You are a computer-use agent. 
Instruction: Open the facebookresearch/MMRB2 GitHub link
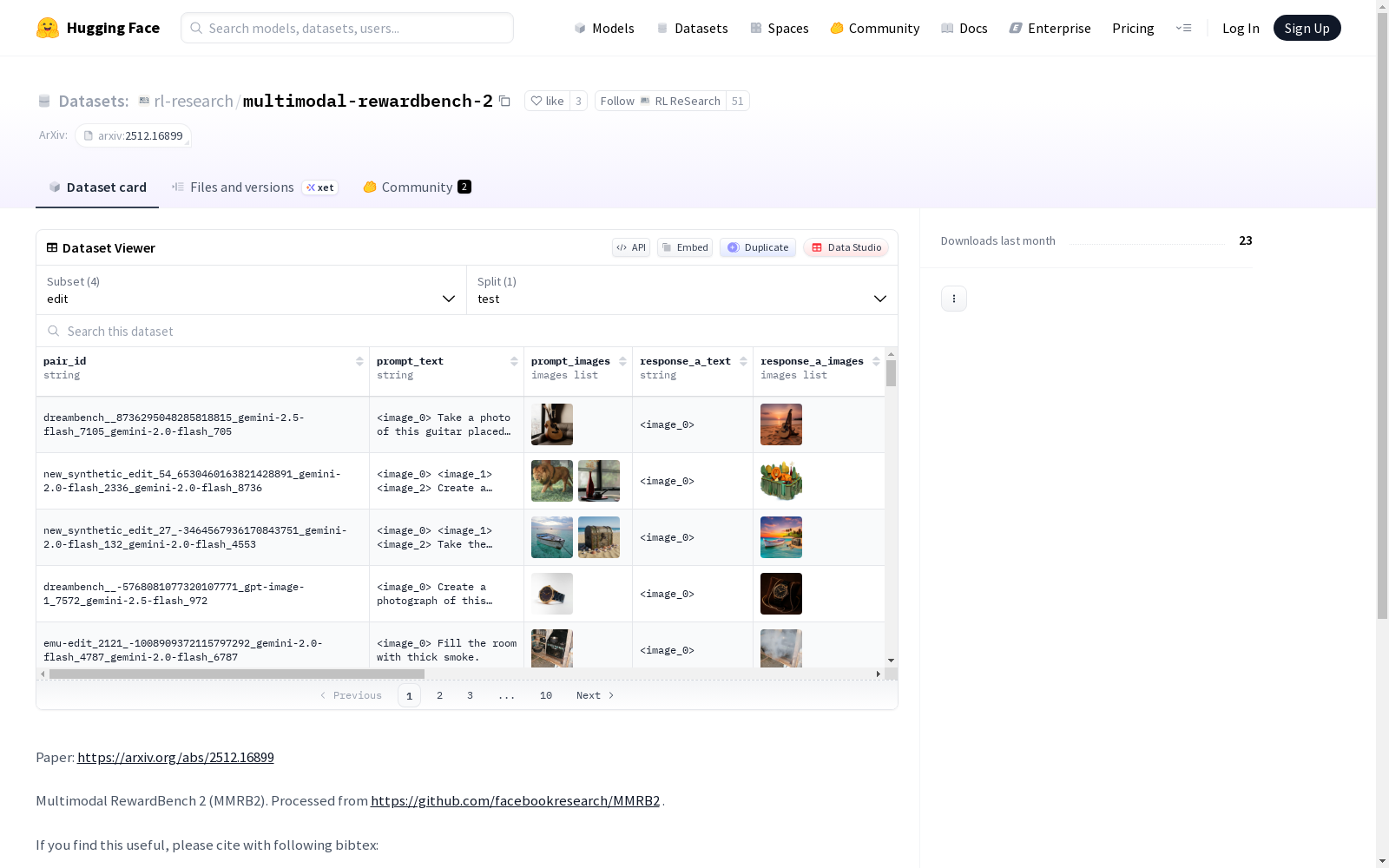pos(515,800)
